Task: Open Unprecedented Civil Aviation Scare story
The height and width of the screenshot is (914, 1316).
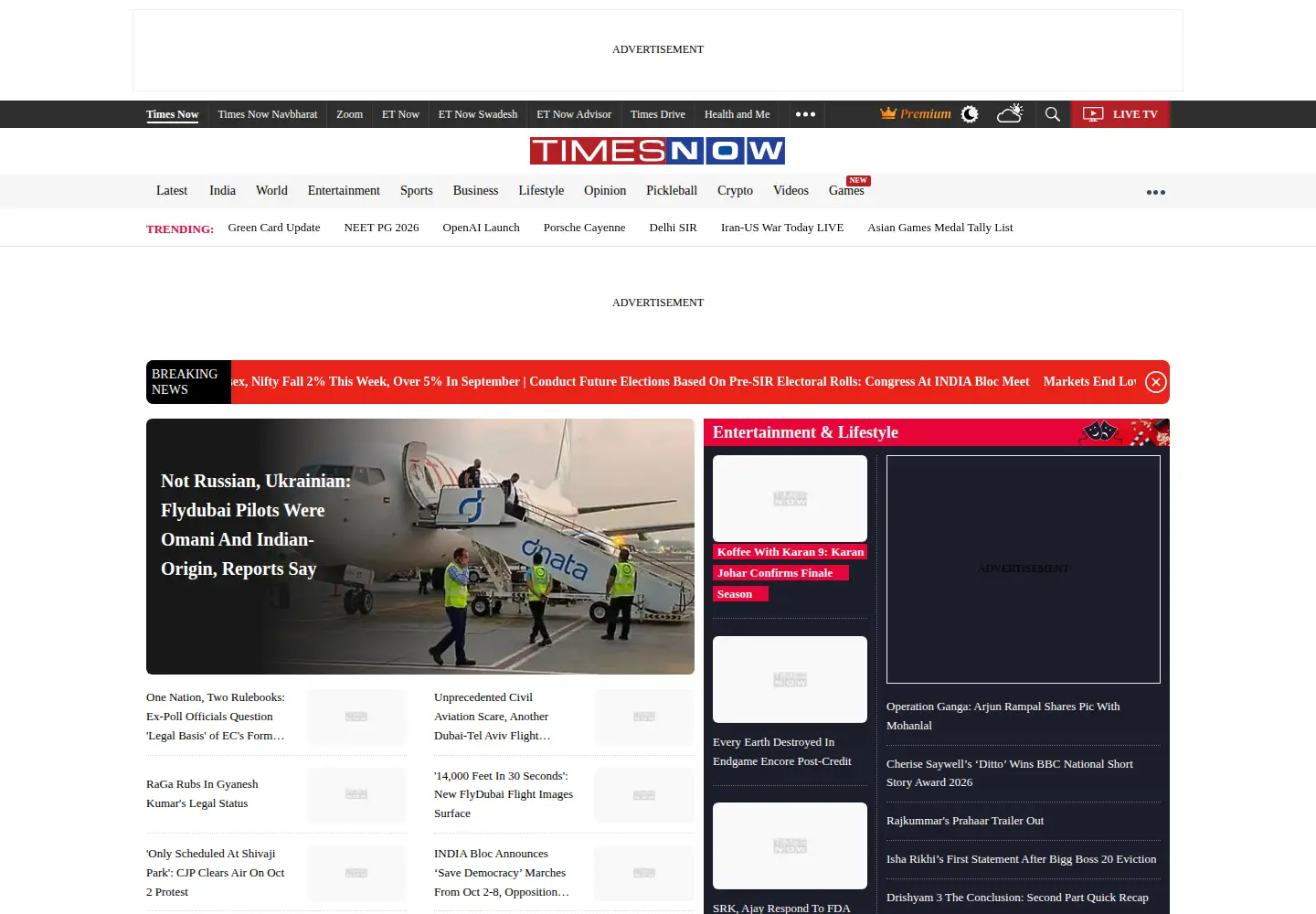Action: (493, 717)
